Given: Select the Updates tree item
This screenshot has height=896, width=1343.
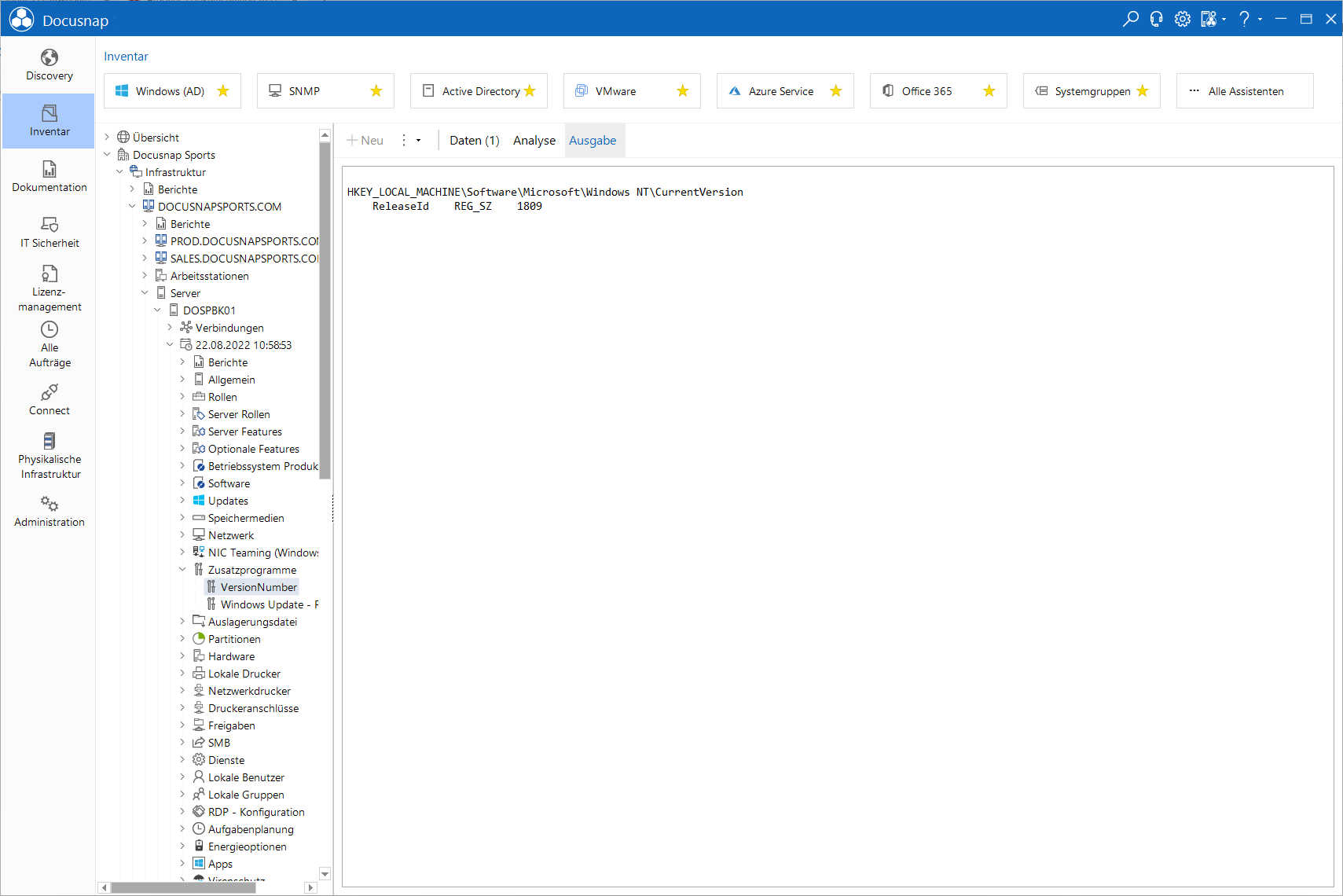Looking at the screenshot, I should tap(228, 501).
